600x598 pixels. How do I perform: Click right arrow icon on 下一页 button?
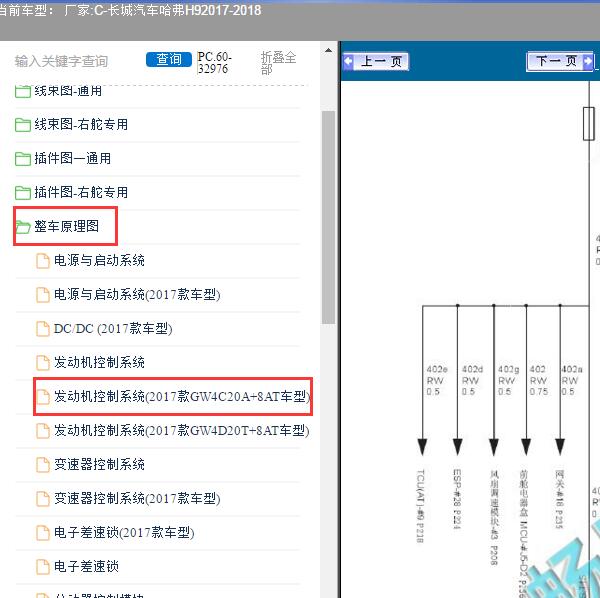pyautogui.click(x=588, y=61)
